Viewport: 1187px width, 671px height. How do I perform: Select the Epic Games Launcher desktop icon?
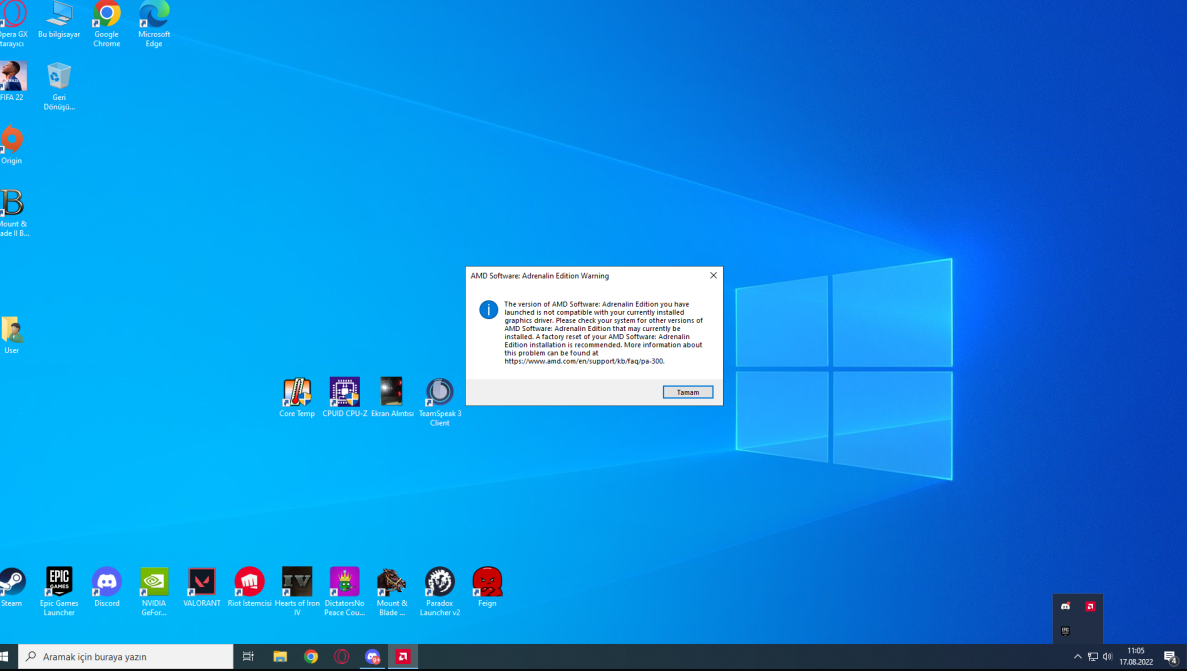coord(59,582)
